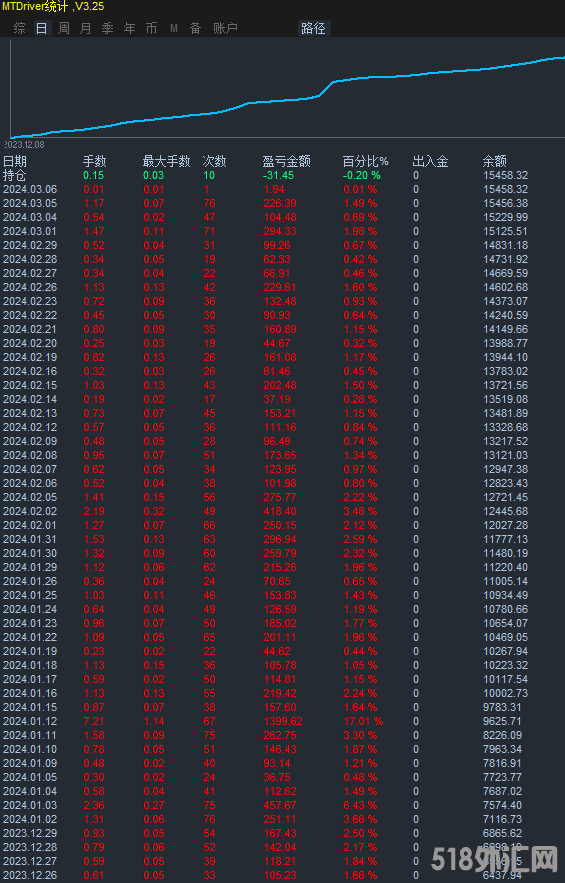The height and width of the screenshot is (883, 565).
Task: Select the 2024.02.08 date row
Action: click(x=30, y=455)
